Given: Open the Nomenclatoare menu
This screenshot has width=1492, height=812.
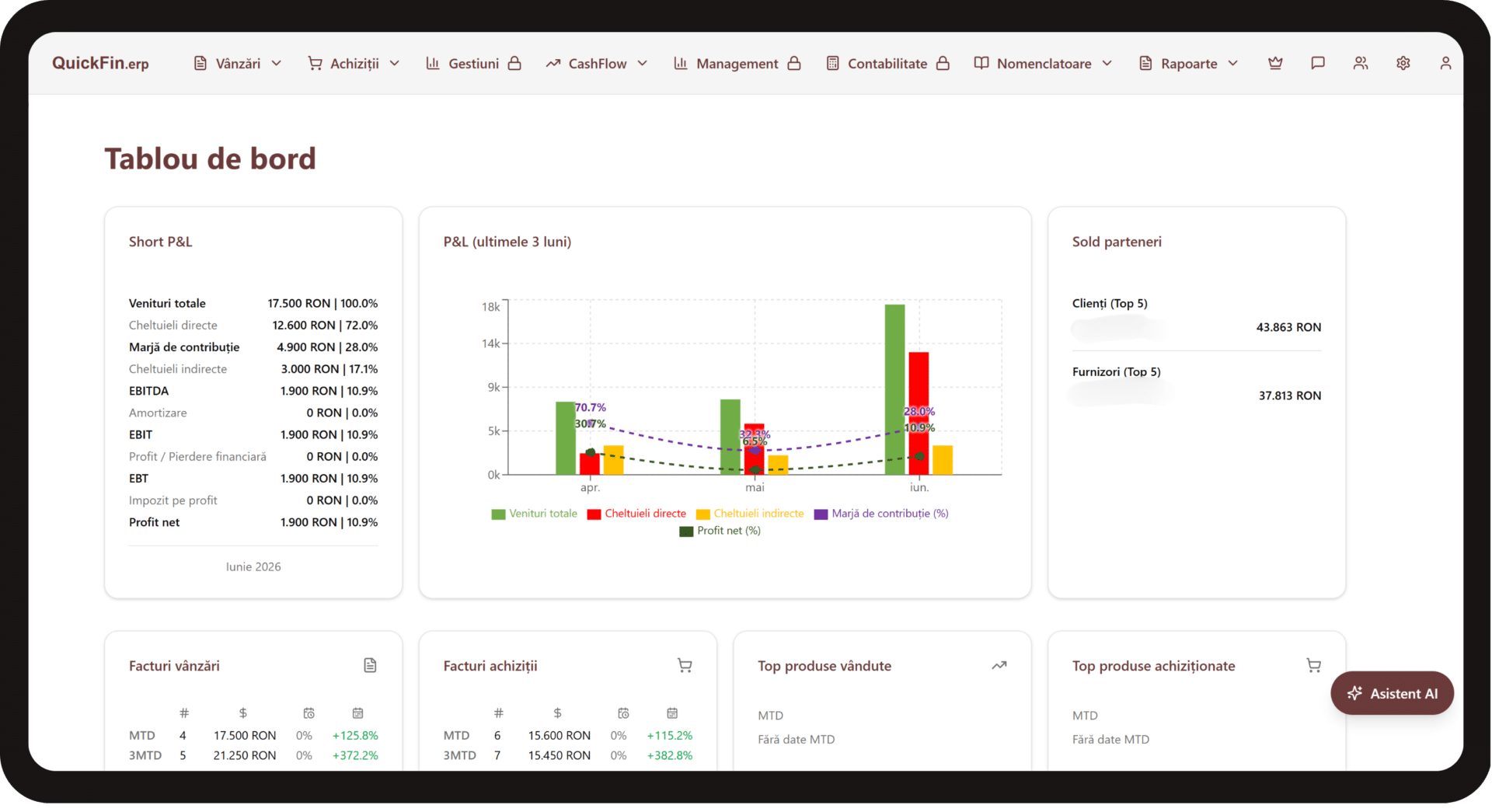Looking at the screenshot, I should click(1044, 63).
